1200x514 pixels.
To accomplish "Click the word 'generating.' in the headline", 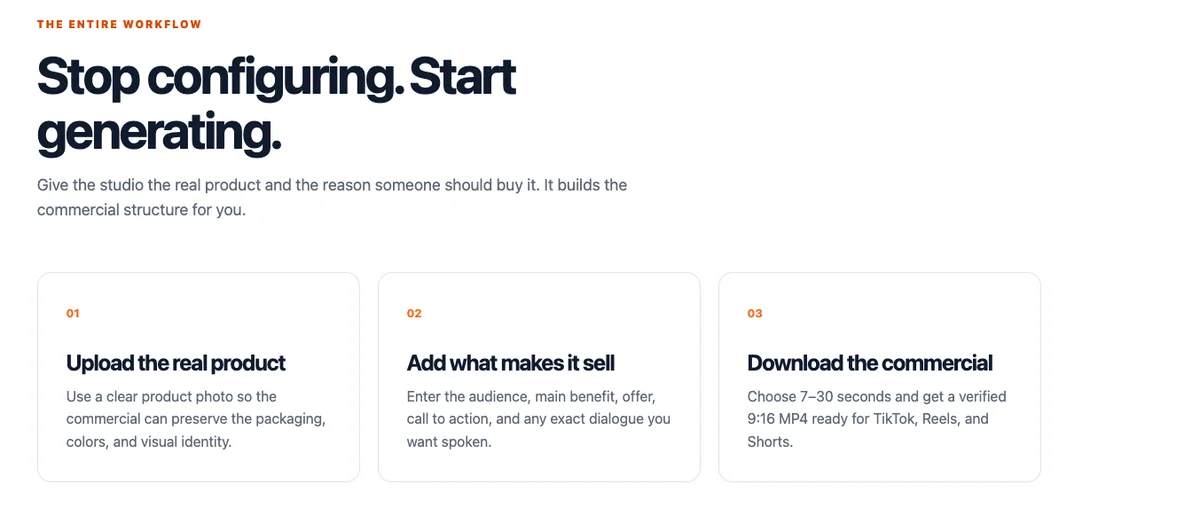I will pyautogui.click(x=159, y=134).
